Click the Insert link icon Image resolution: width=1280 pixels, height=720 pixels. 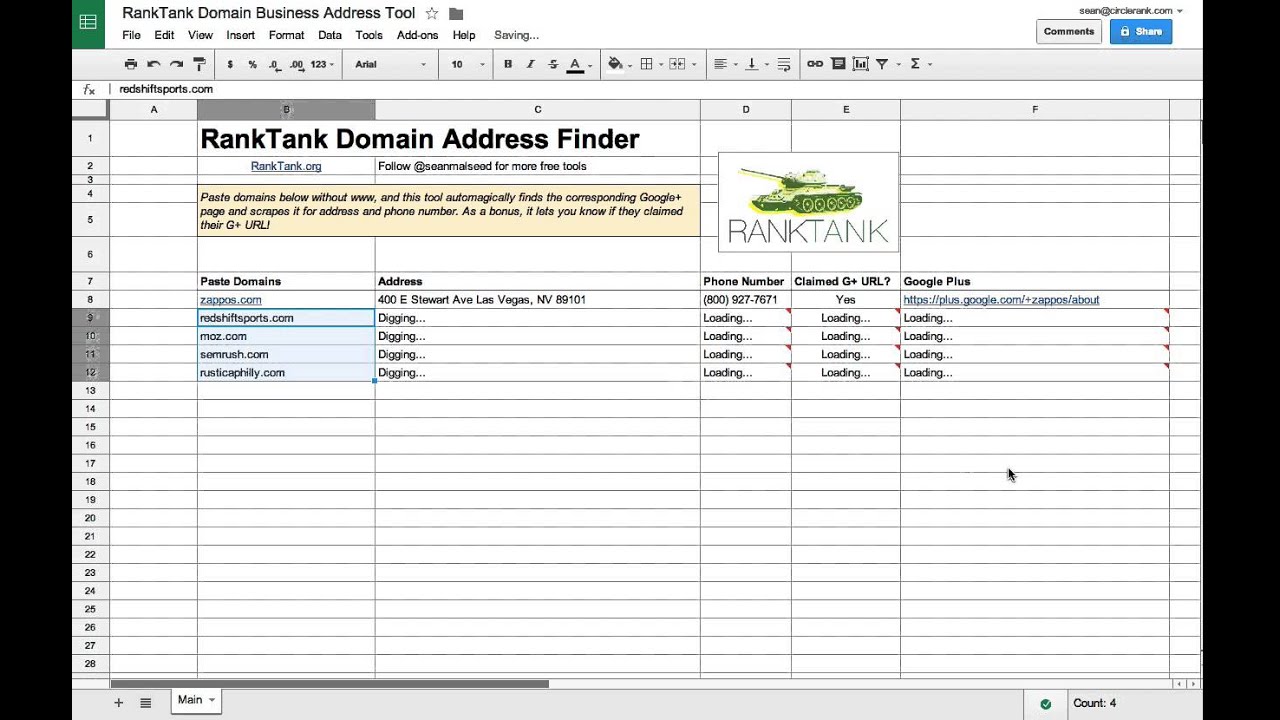(x=815, y=64)
